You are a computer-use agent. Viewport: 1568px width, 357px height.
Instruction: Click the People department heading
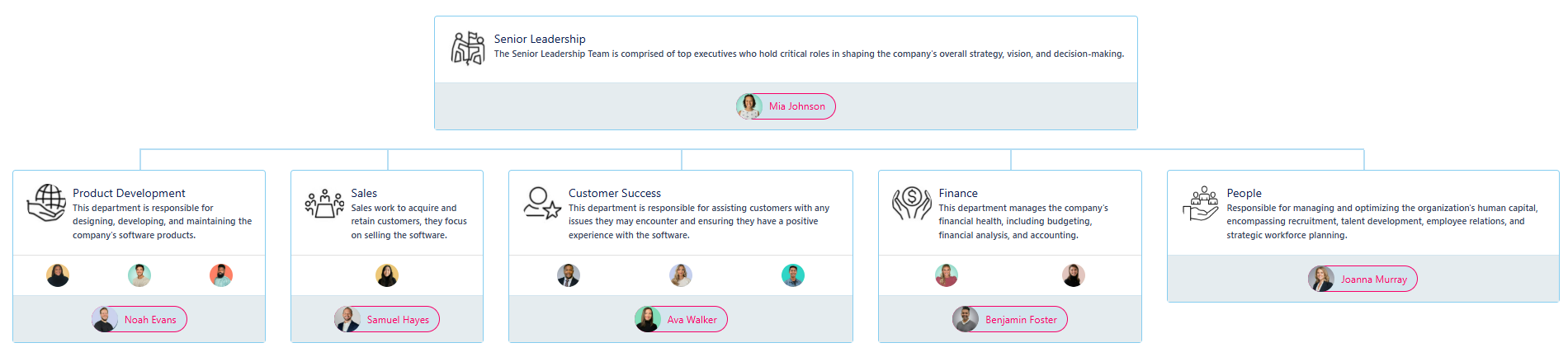[1244, 193]
